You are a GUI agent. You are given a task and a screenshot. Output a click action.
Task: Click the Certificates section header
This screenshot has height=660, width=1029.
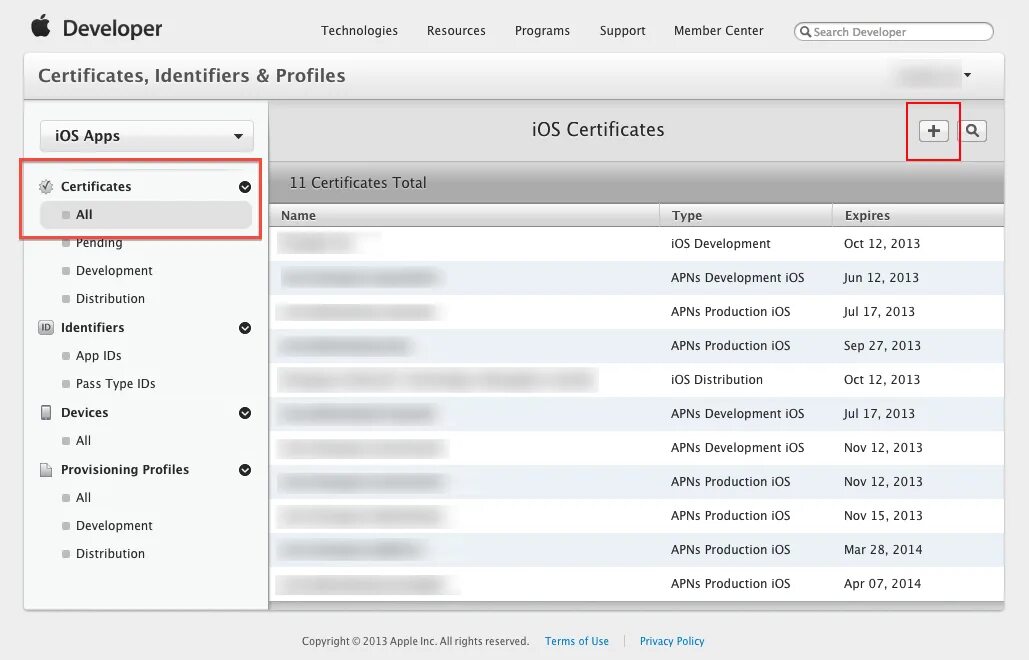[96, 186]
